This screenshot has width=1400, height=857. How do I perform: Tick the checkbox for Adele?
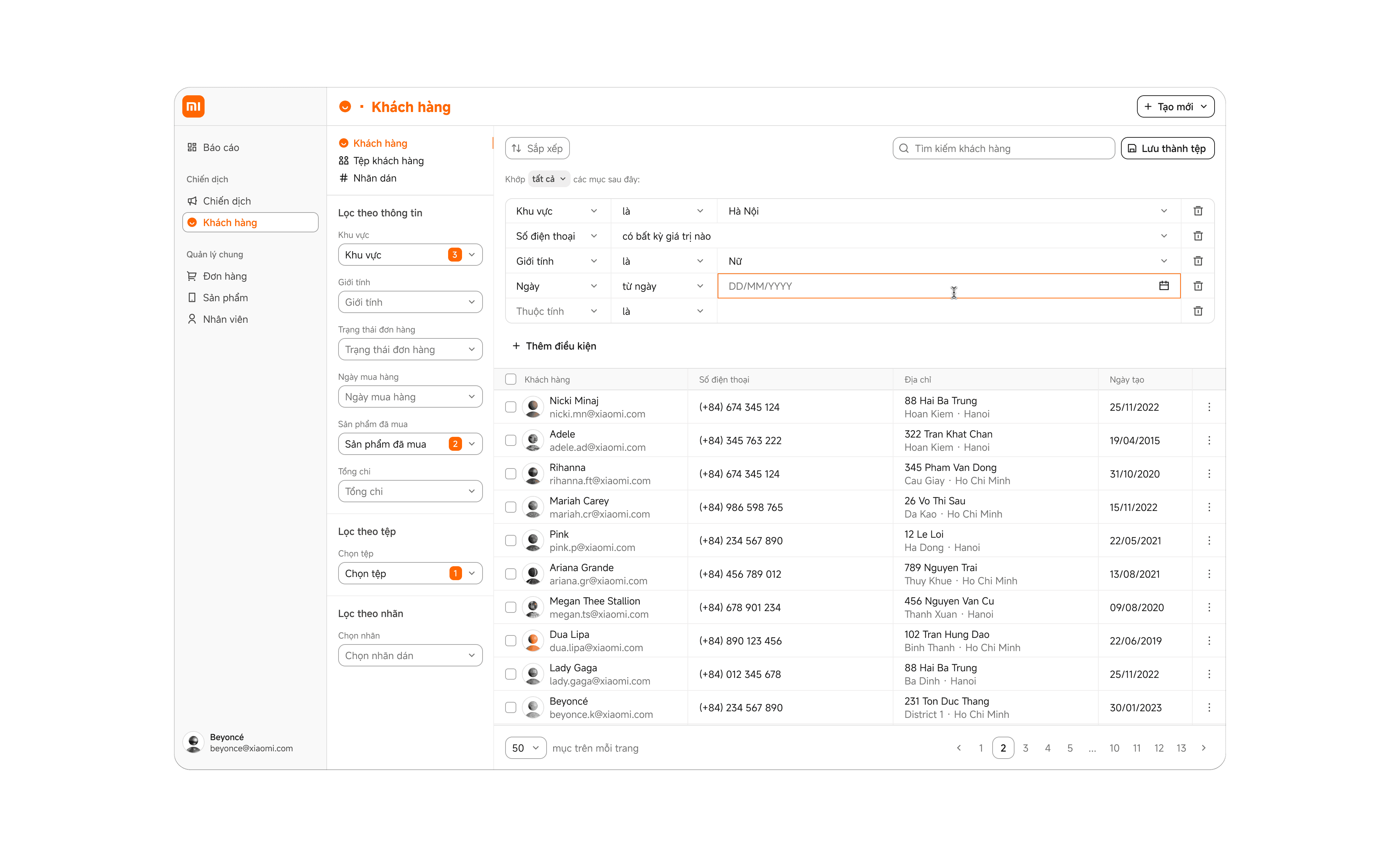[510, 440]
